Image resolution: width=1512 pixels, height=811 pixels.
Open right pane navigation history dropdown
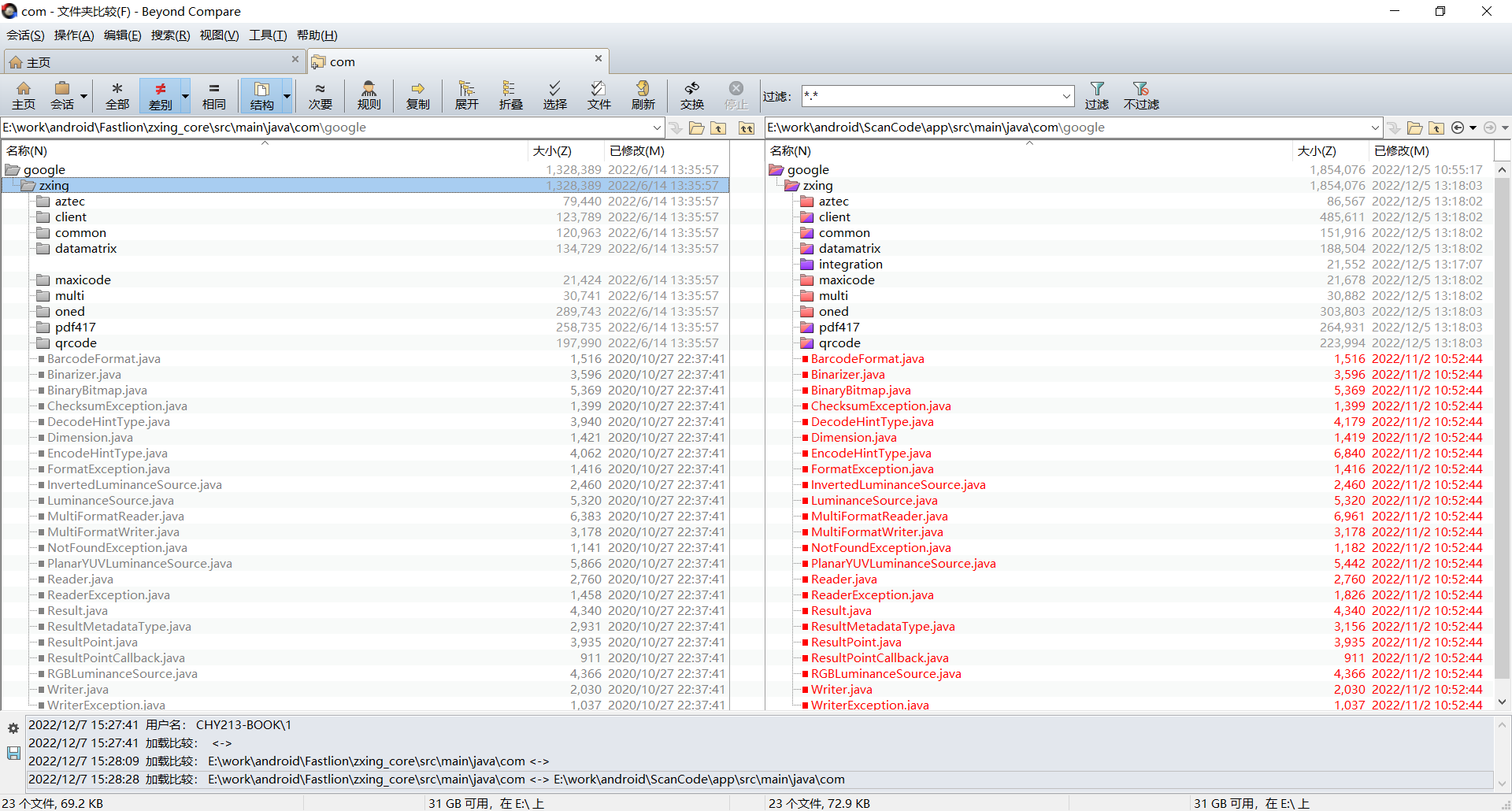point(1473,128)
